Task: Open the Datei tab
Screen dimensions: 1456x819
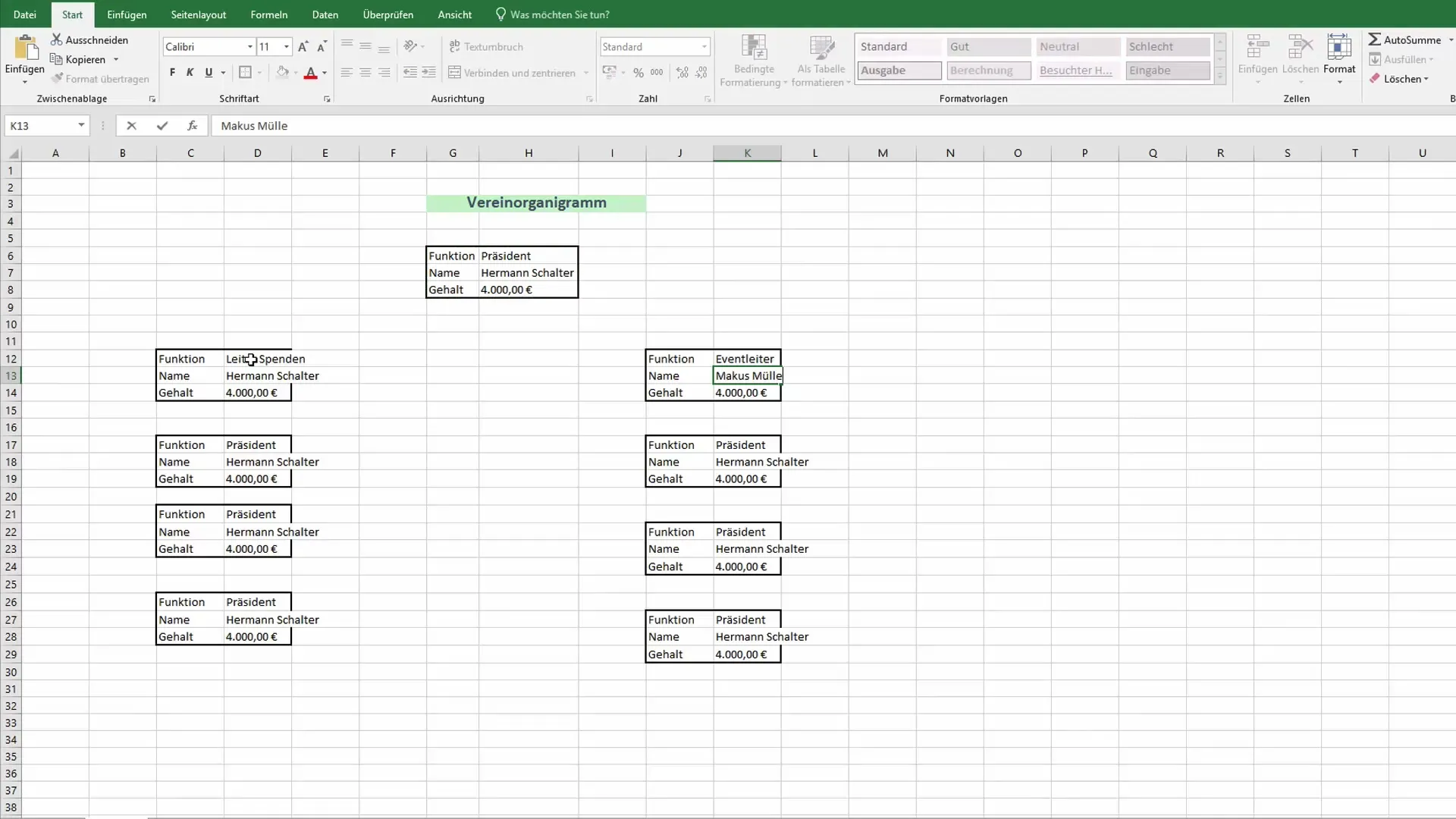Action: [24, 14]
